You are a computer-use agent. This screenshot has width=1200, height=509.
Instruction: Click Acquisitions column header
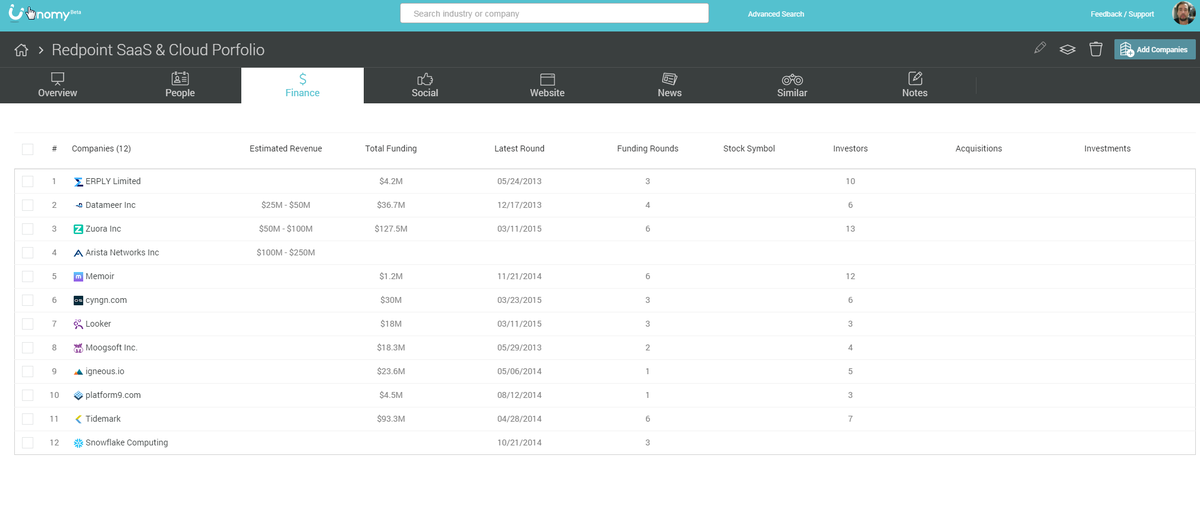click(978, 149)
